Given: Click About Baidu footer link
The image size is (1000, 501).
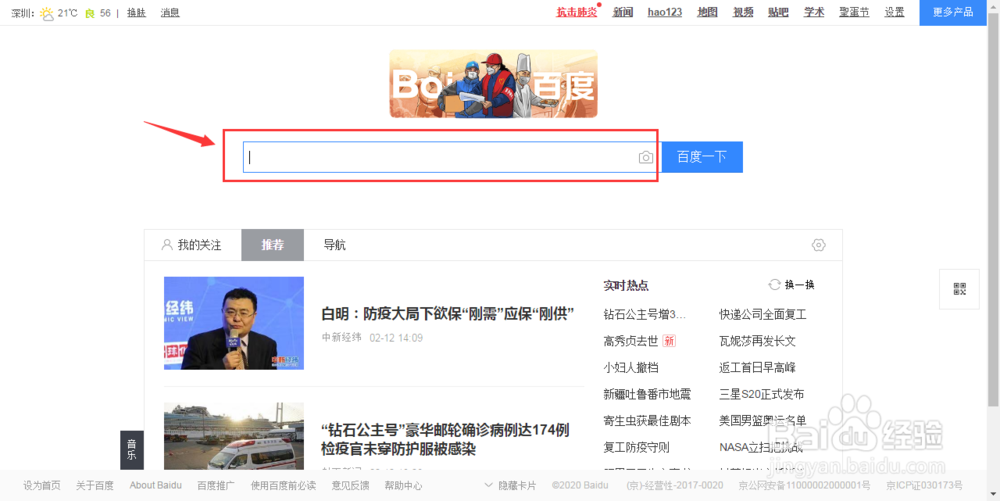Looking at the screenshot, I should [156, 485].
